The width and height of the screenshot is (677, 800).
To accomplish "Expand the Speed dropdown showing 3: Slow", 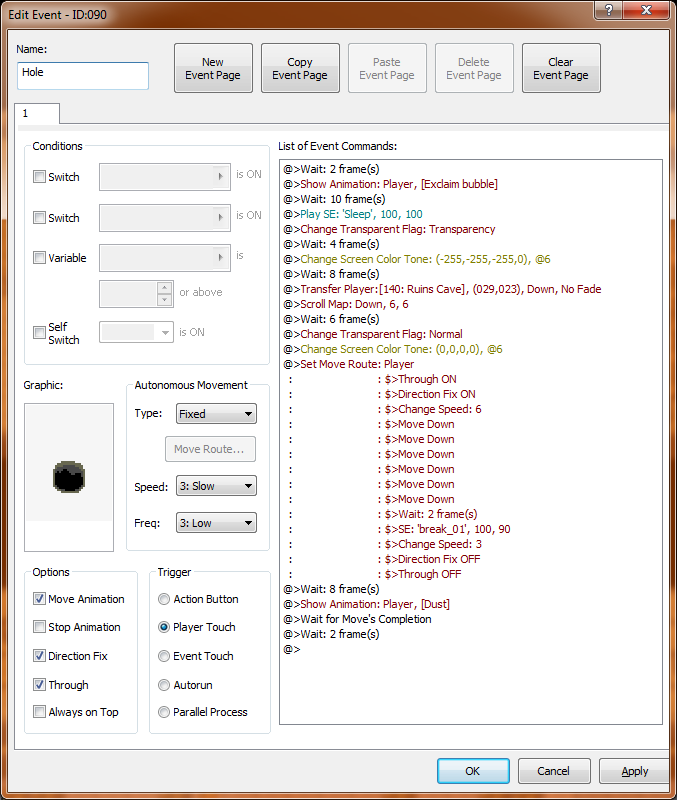I will 216,486.
